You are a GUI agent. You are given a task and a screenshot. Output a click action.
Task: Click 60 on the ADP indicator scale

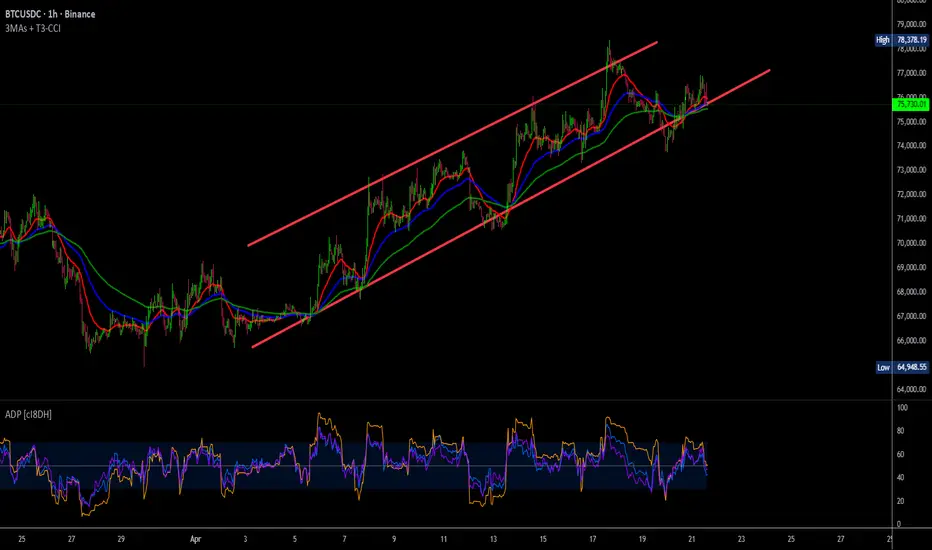[x=900, y=454]
